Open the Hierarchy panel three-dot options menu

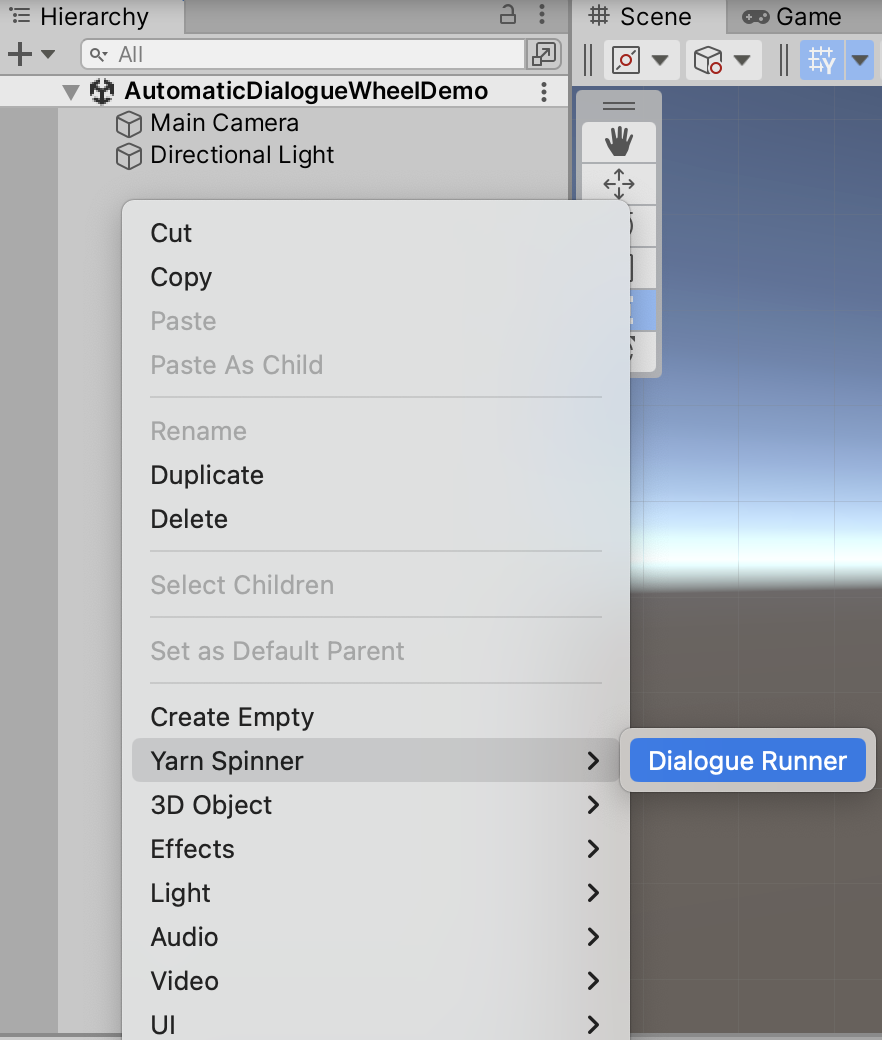click(542, 15)
